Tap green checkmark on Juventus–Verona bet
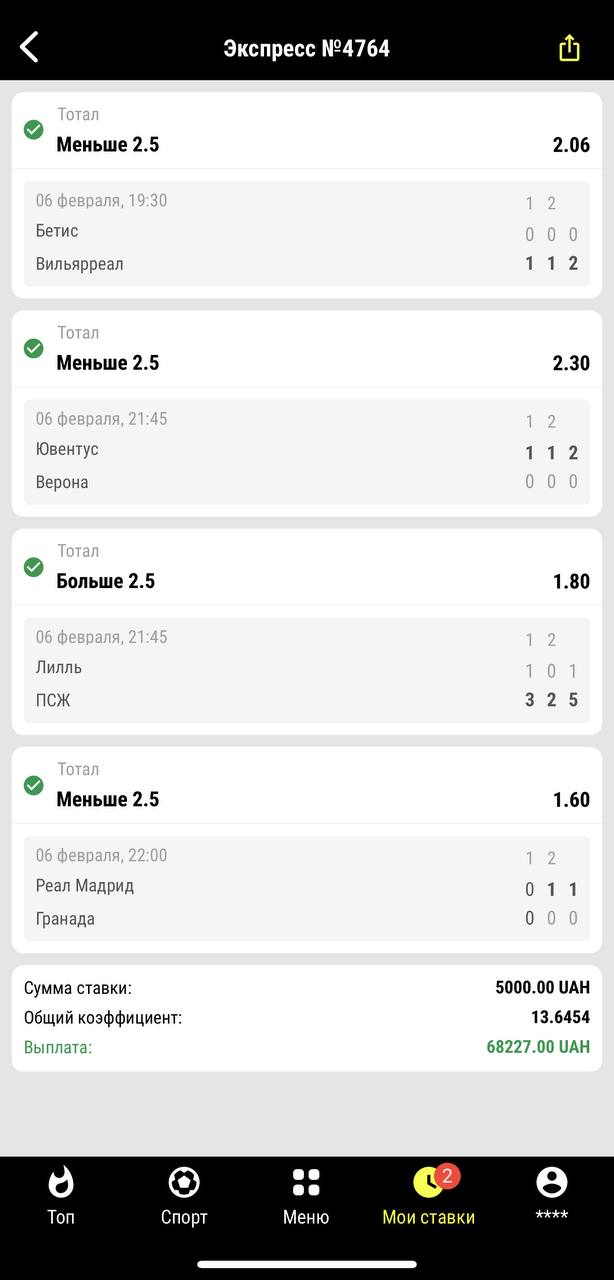The image size is (614, 1280). (34, 348)
